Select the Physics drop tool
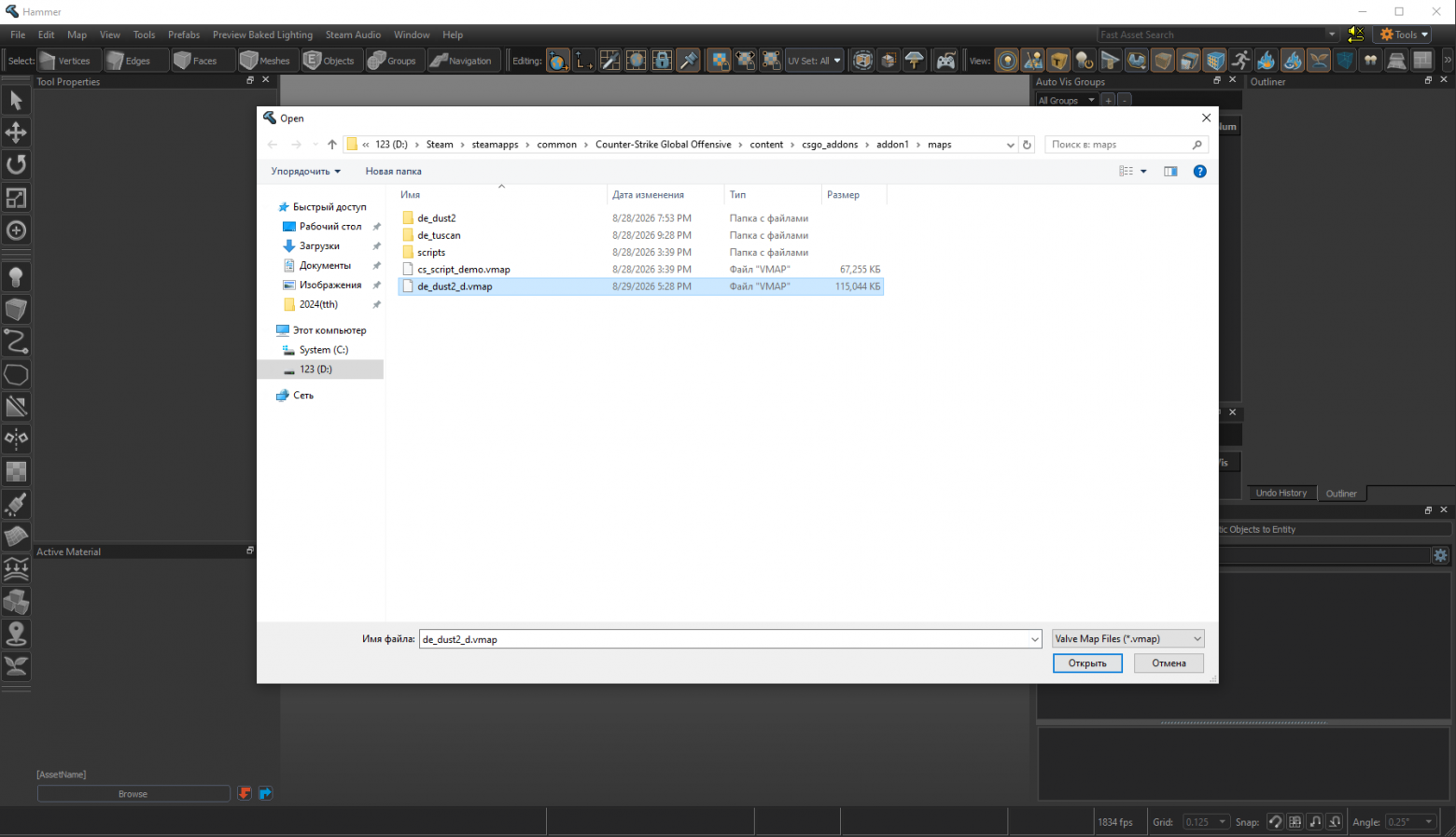1456x837 pixels. point(16,569)
